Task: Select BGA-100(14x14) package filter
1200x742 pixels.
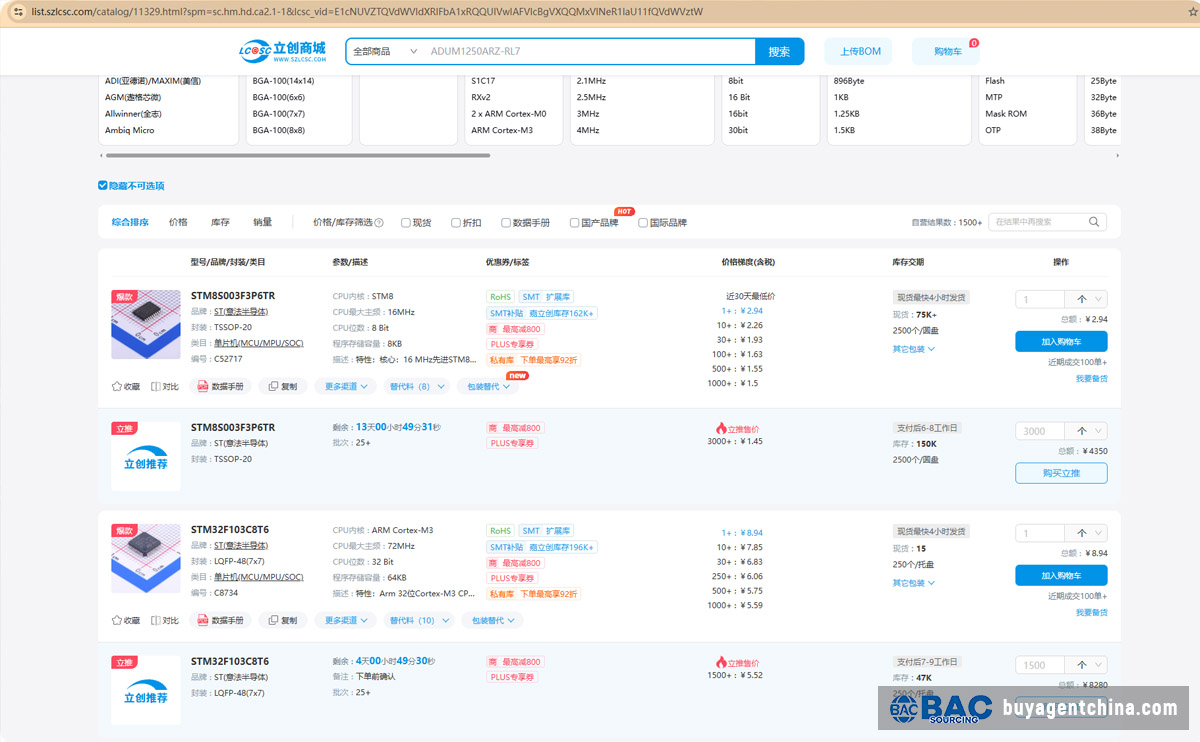Action: [283, 81]
